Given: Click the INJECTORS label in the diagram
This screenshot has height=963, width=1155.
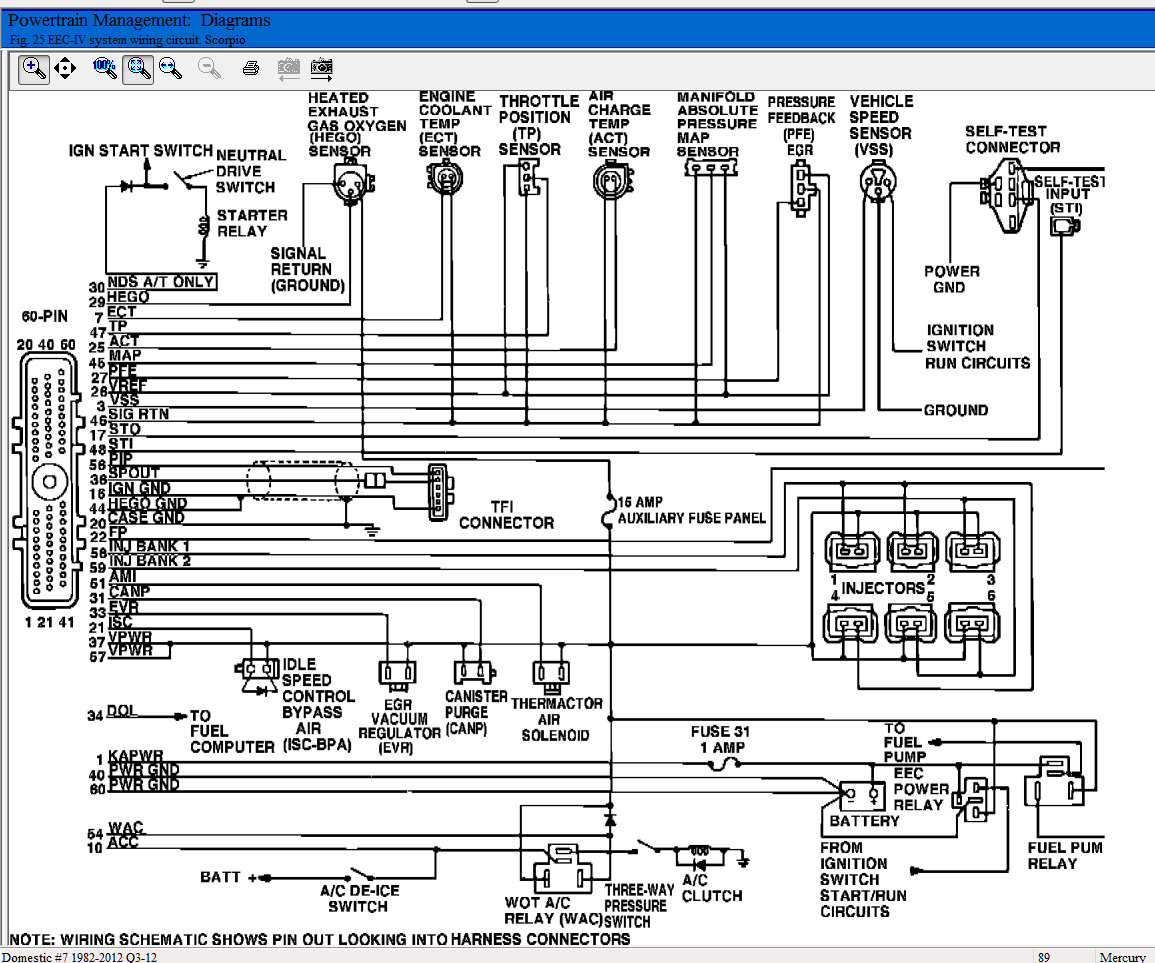Looking at the screenshot, I should (x=882, y=588).
